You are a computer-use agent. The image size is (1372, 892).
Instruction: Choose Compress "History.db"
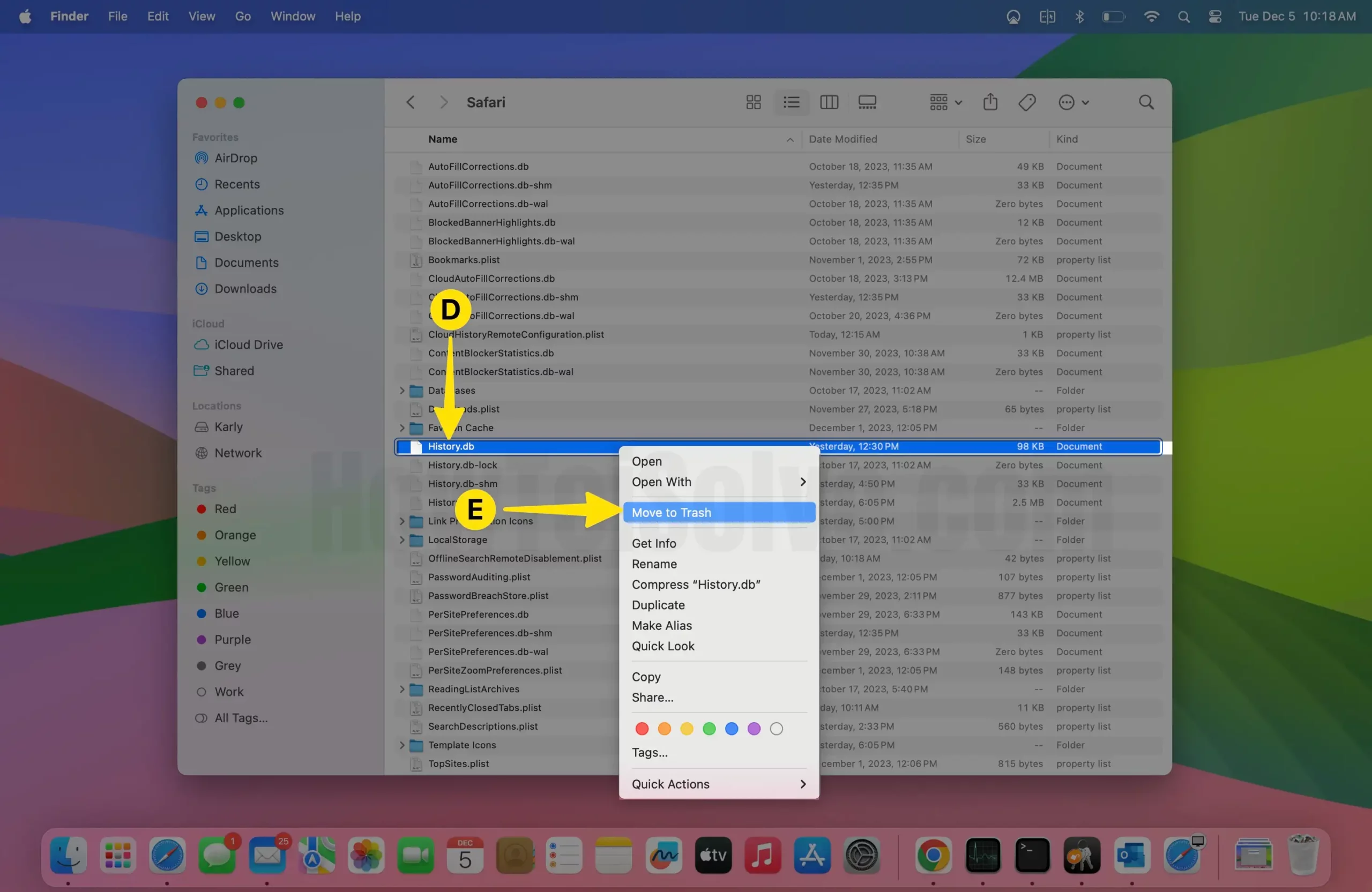click(718, 584)
